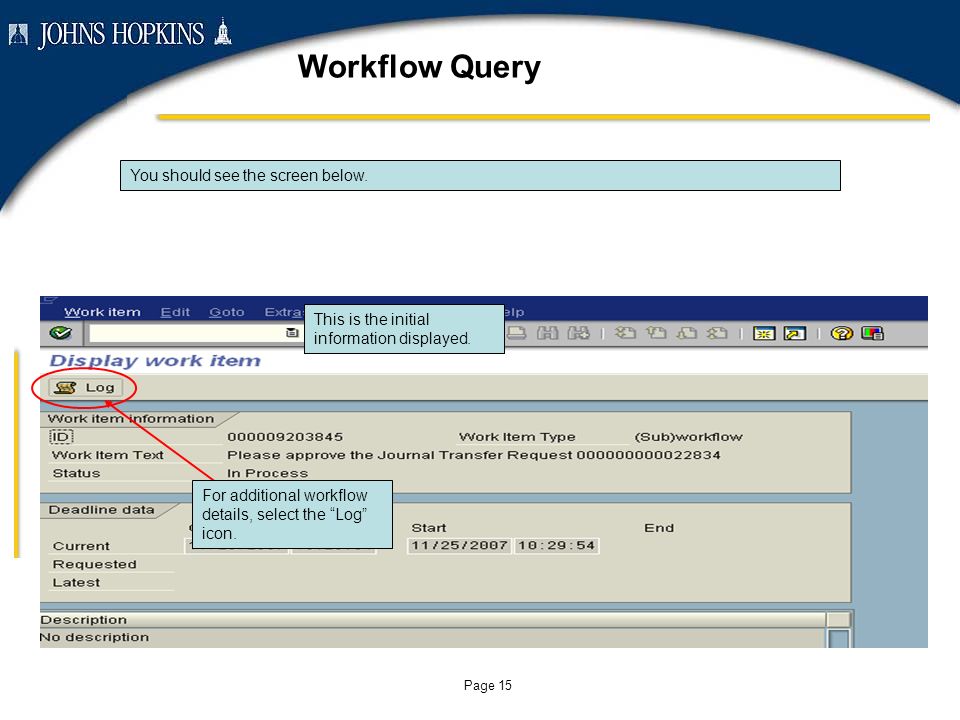Click the start time field 10:29:54

click(x=556, y=546)
